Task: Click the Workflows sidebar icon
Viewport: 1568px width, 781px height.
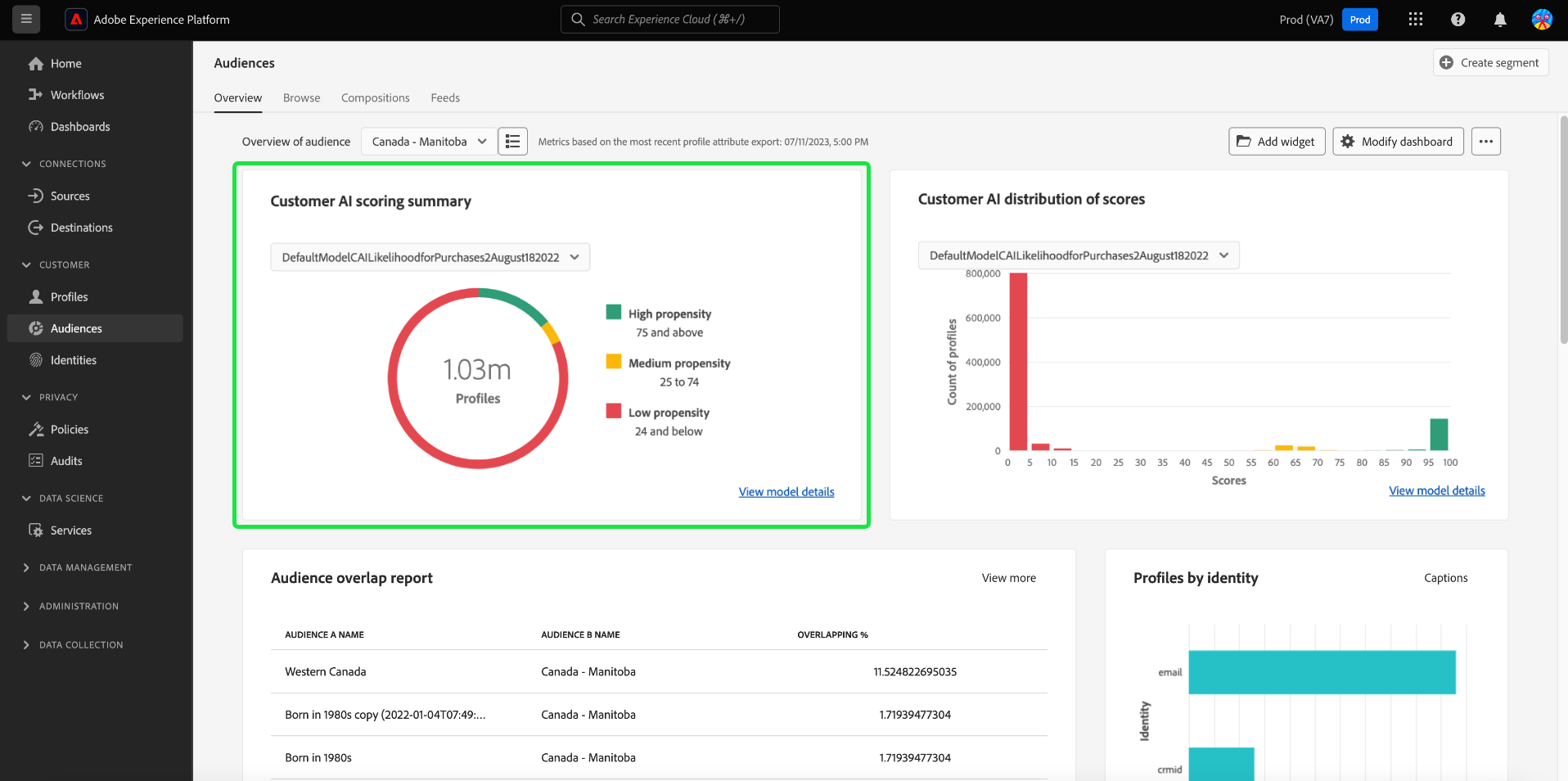Action: 36,95
